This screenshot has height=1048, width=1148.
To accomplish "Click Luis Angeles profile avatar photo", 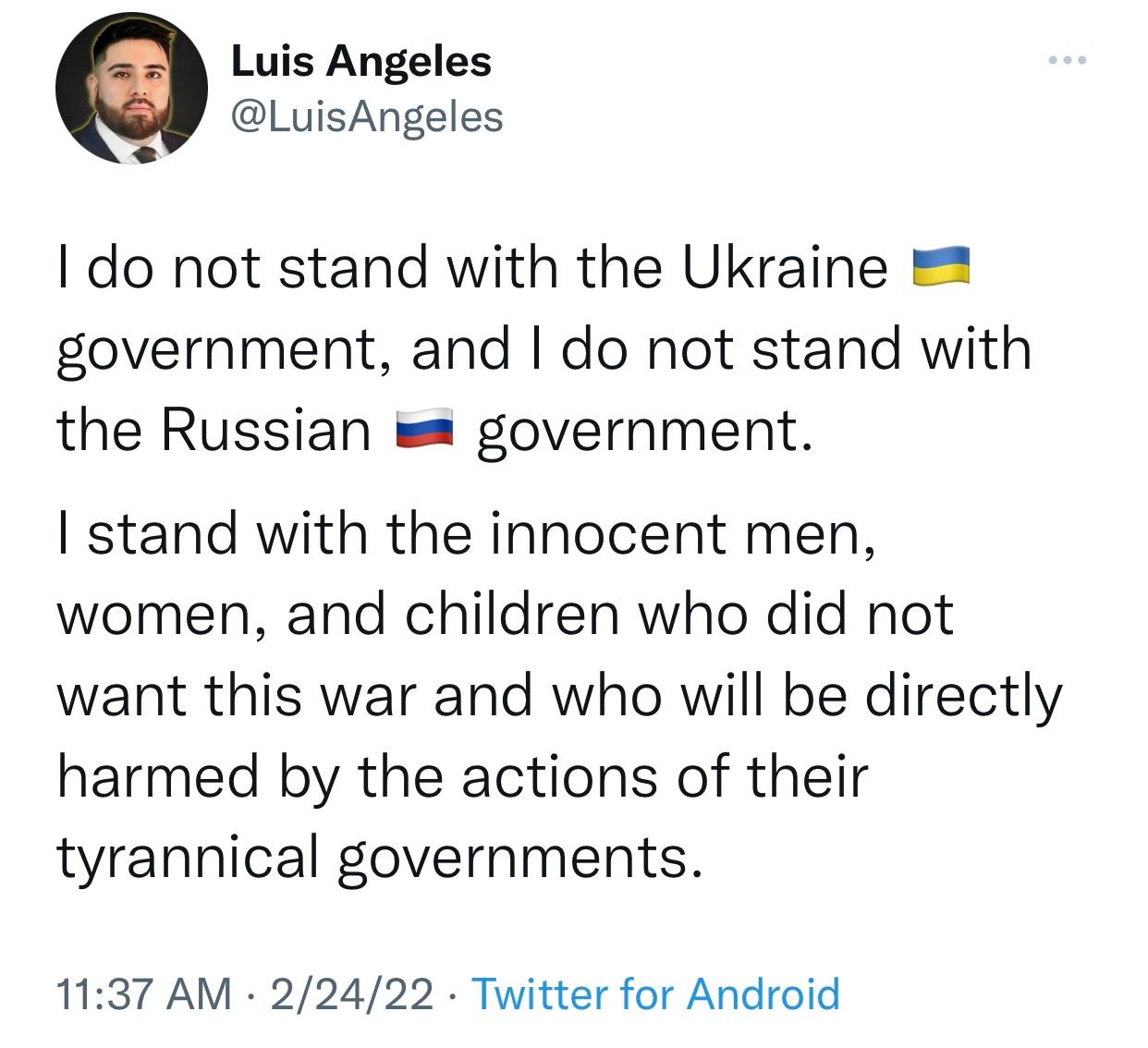I will coord(132,88).
